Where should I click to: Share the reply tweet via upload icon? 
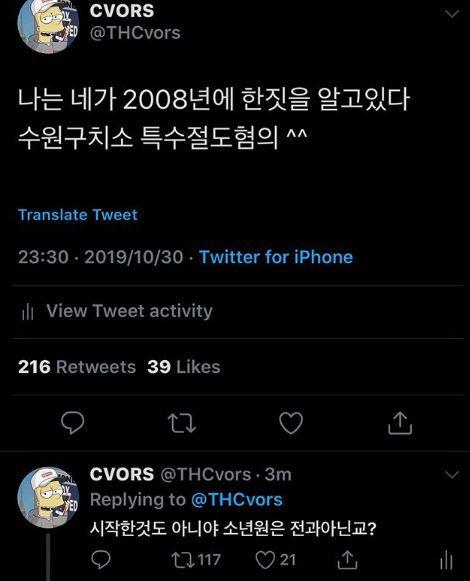point(347,560)
